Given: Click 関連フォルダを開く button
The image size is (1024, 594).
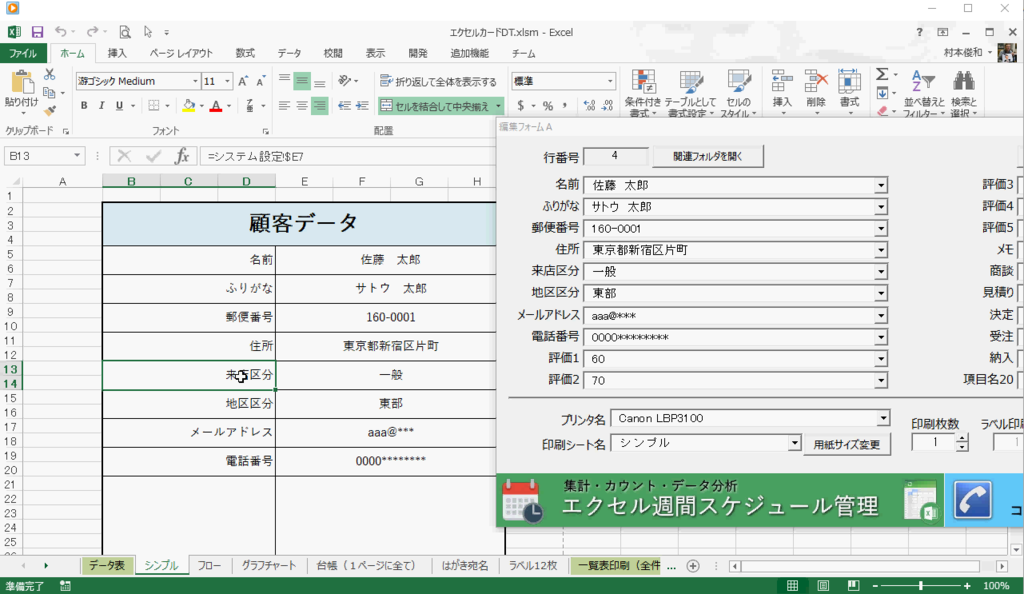Looking at the screenshot, I should click(708, 157).
